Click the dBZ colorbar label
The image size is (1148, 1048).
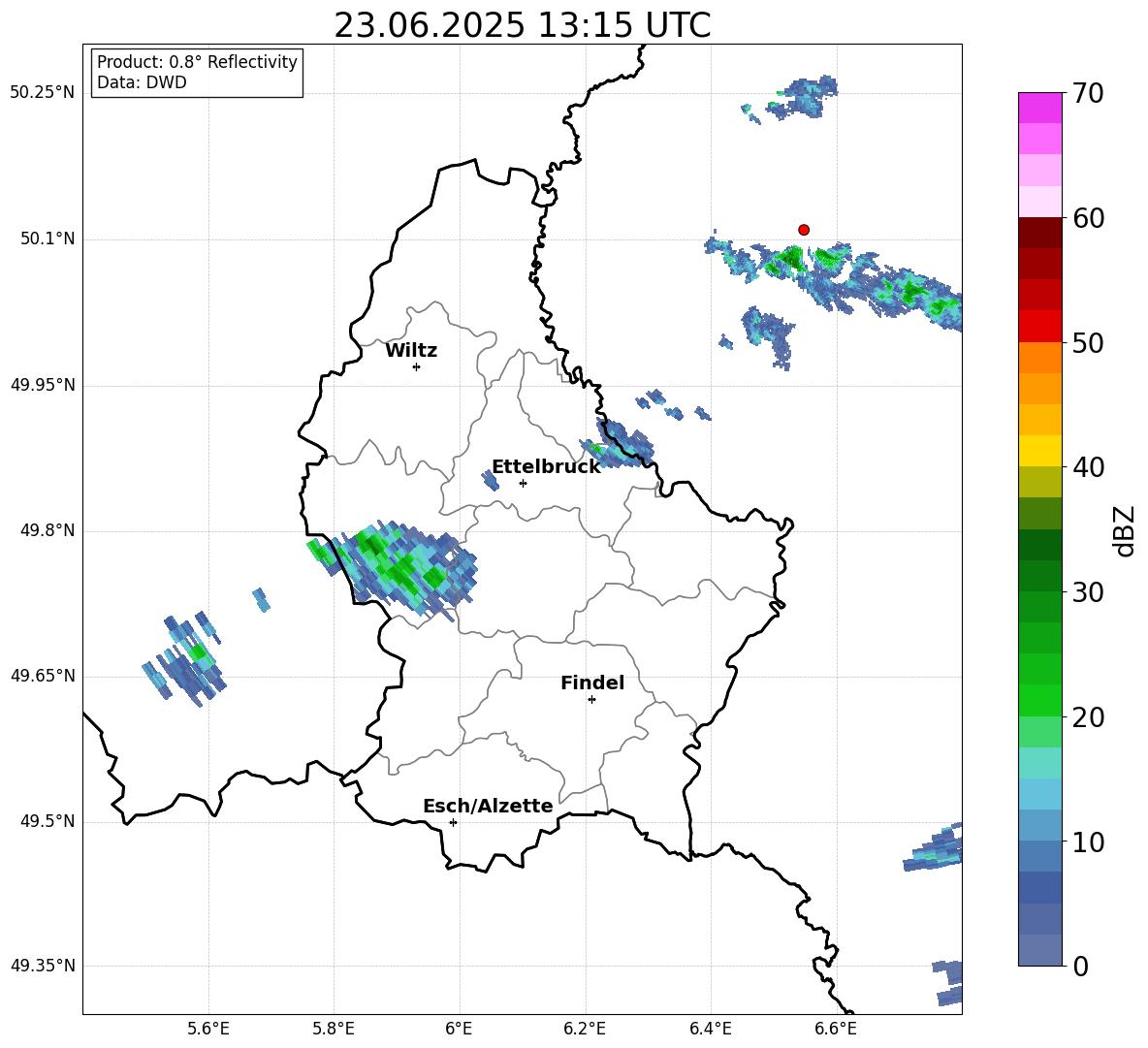[1123, 530]
